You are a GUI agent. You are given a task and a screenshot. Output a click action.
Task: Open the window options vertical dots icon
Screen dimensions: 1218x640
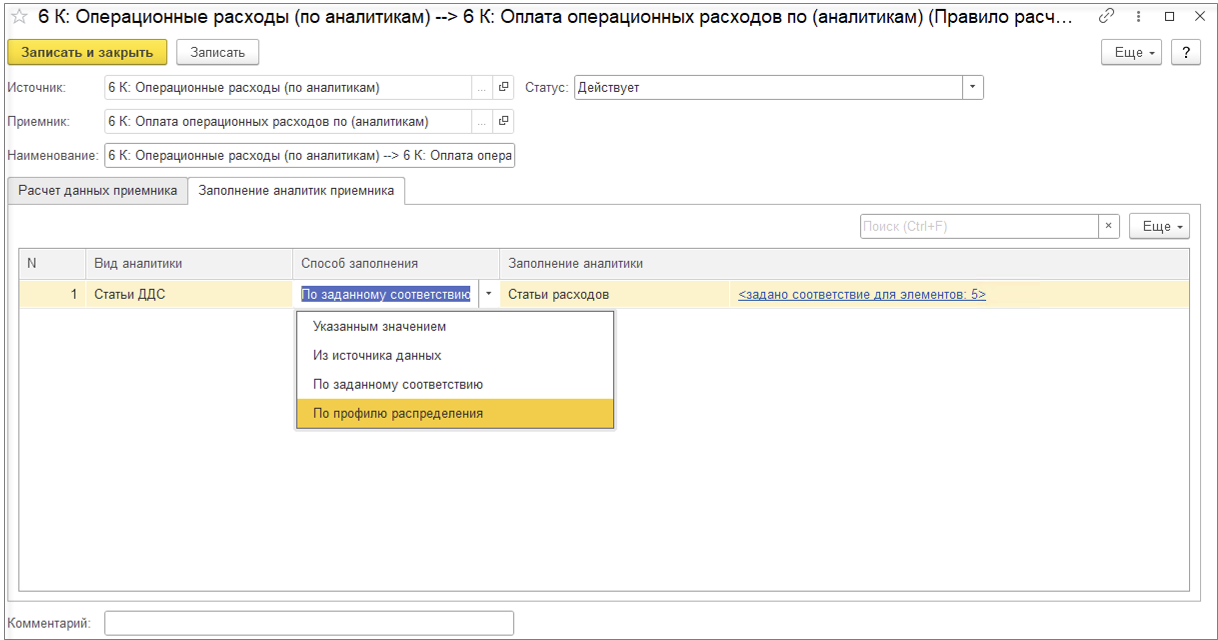[x=1138, y=17]
